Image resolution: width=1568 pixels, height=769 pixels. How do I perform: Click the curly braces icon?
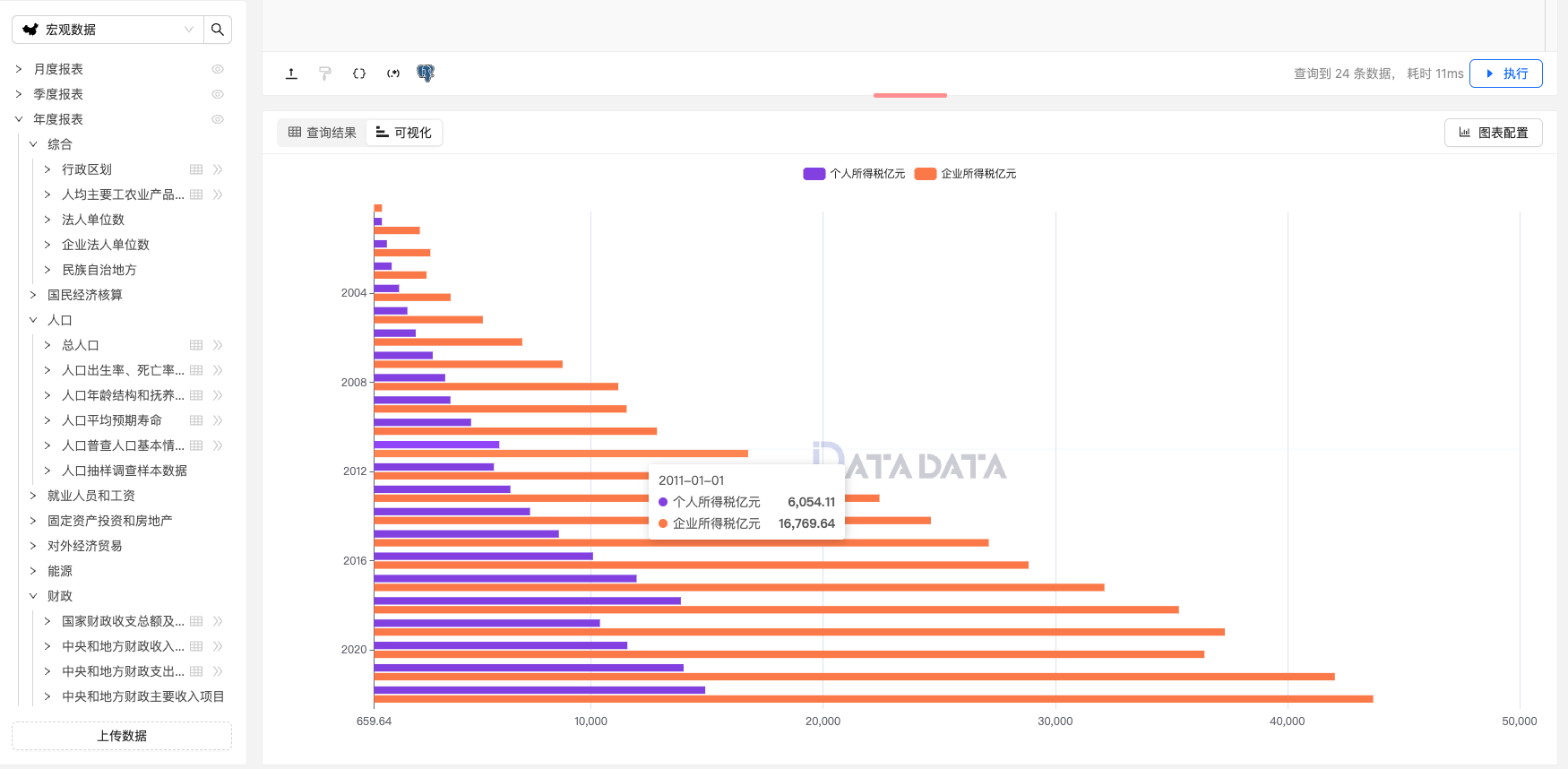[x=359, y=73]
